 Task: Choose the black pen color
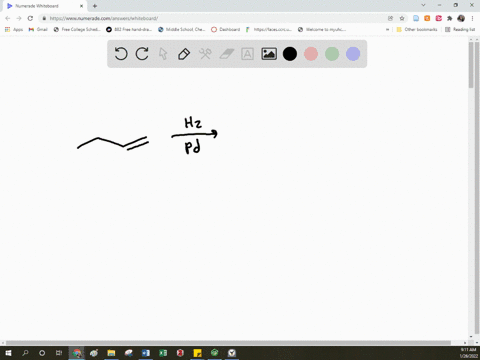(290, 54)
